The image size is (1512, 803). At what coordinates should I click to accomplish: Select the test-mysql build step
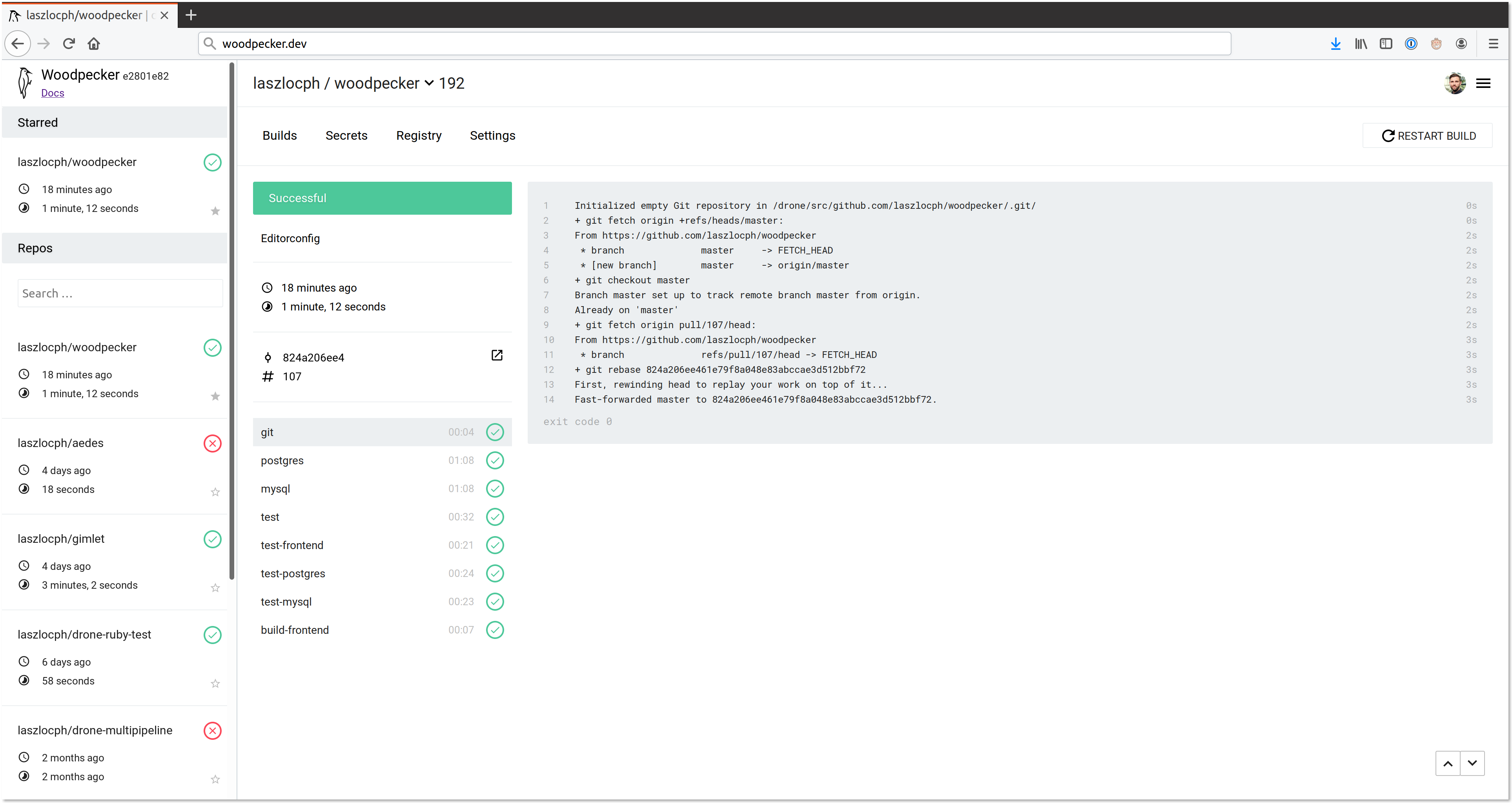tap(382, 602)
